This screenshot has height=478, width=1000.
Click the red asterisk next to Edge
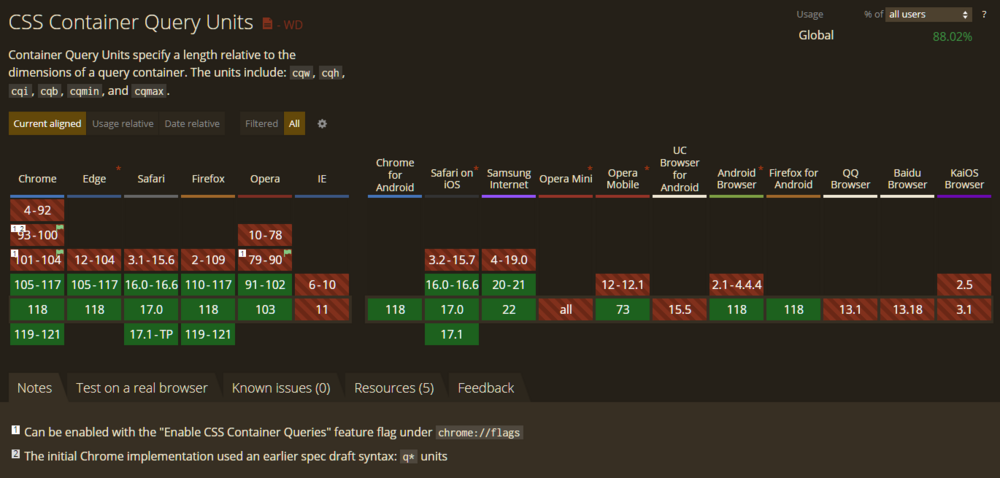[118, 168]
